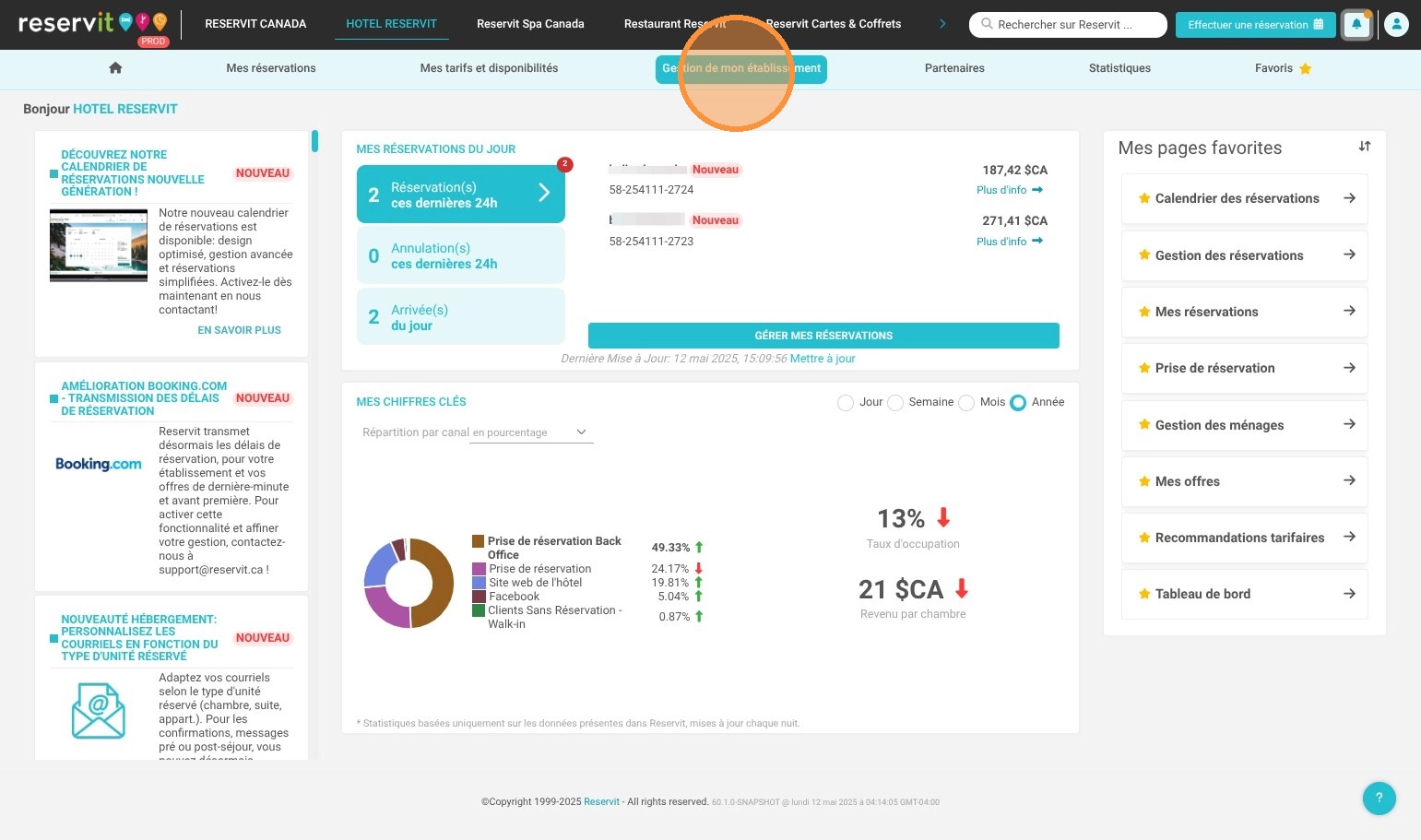Click star icon of Calendrier des réservations

[1144, 198]
